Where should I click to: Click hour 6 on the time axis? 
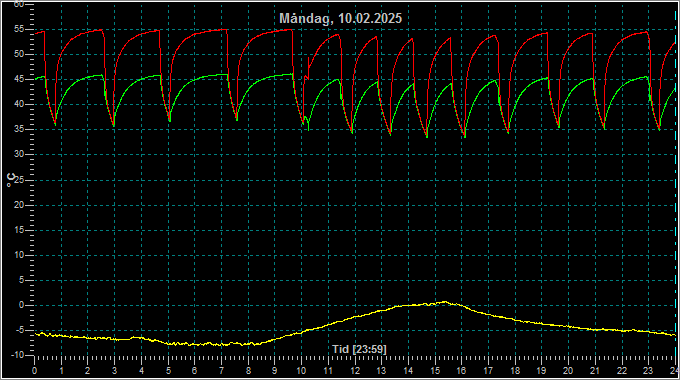[194, 371]
